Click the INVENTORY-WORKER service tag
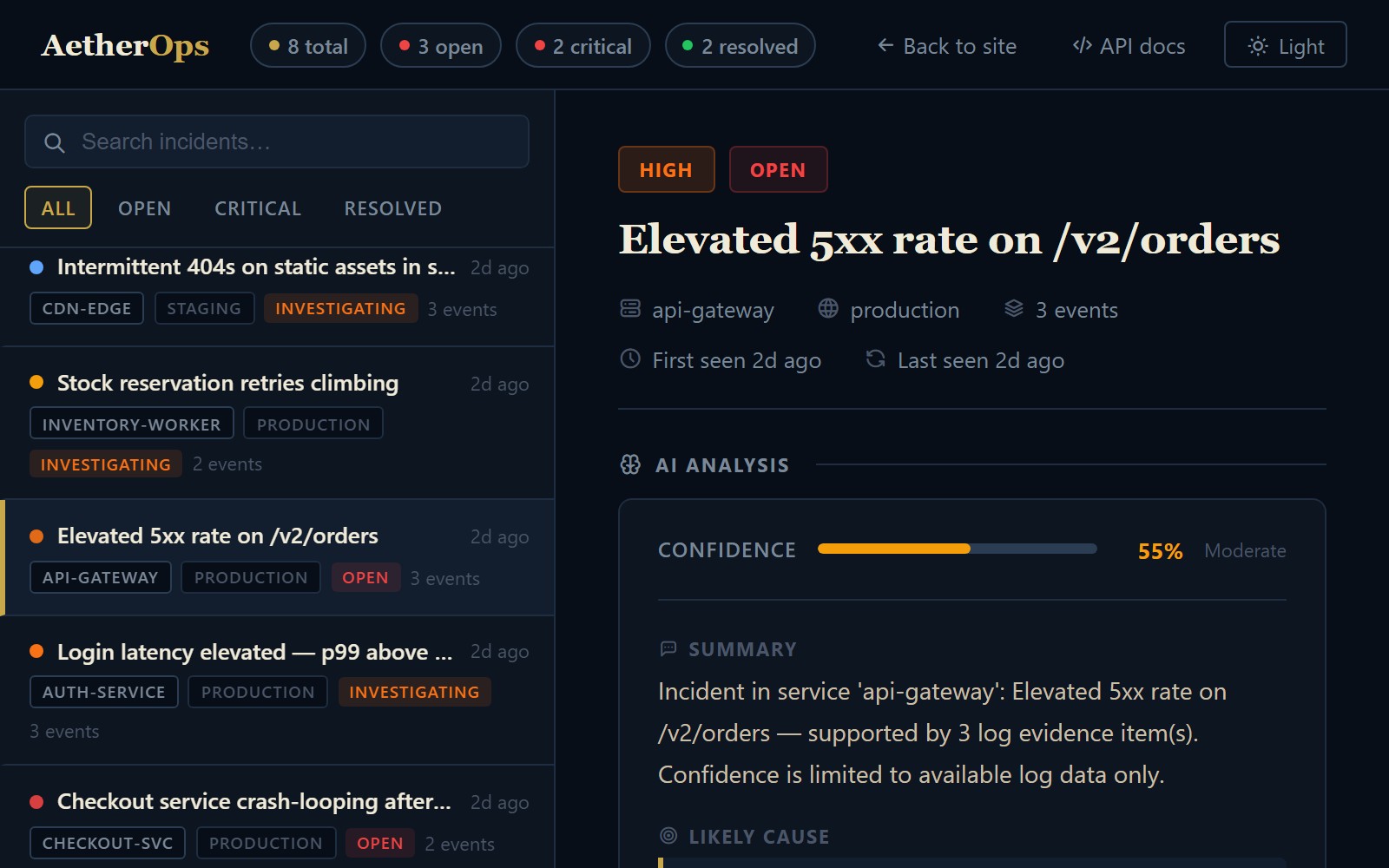 (132, 424)
